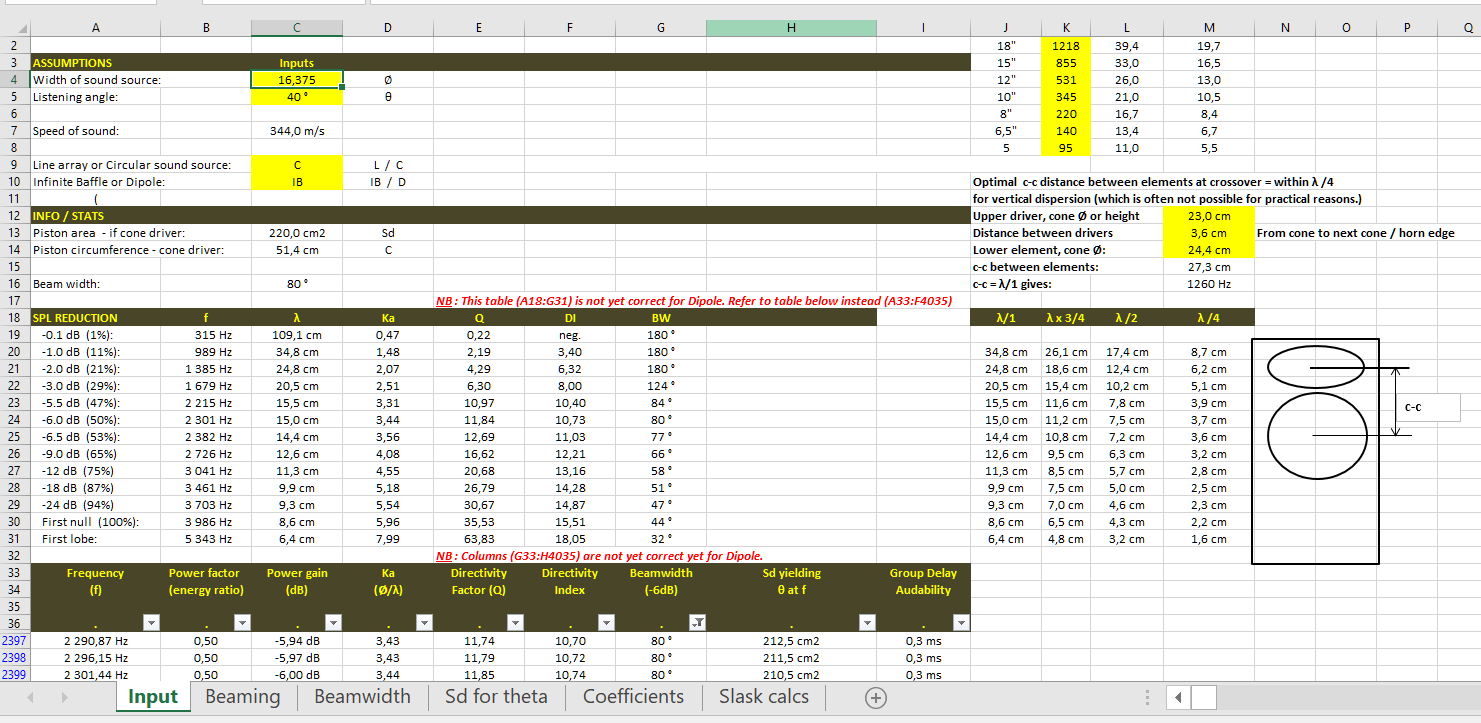Open the Directivity Factor (Q) filter dropdown

[515, 623]
